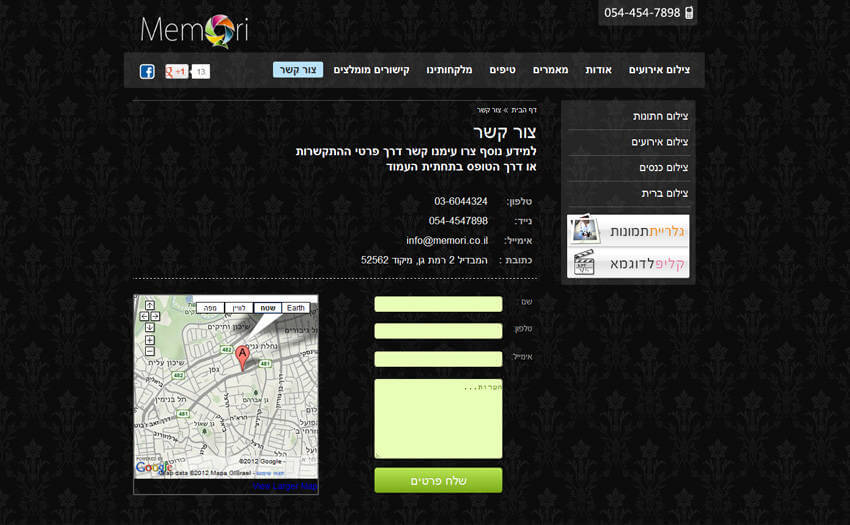Select צור קשר in the navigation bar
850x525 pixels.
pyautogui.click(x=298, y=70)
